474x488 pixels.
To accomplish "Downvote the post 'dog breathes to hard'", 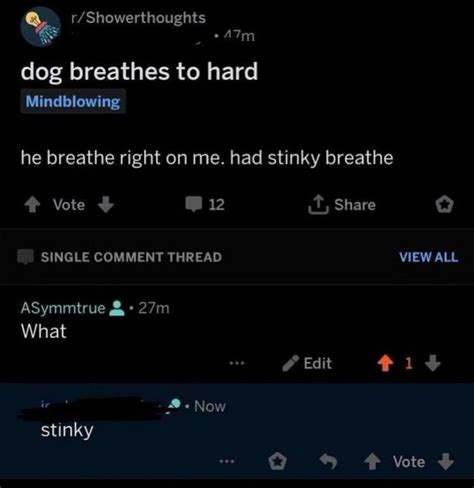I will coord(106,204).
